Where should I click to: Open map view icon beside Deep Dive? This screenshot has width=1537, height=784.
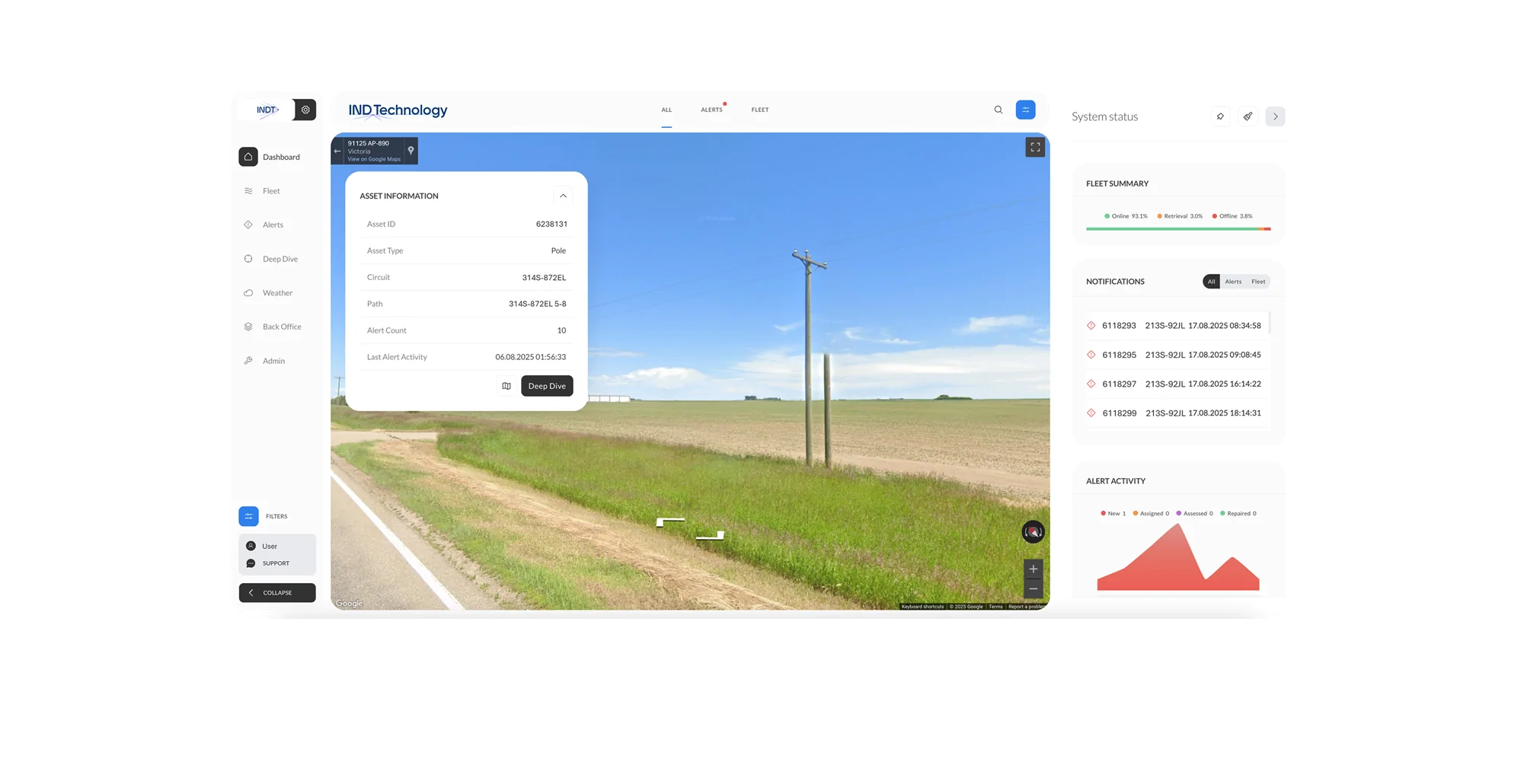pyautogui.click(x=506, y=386)
